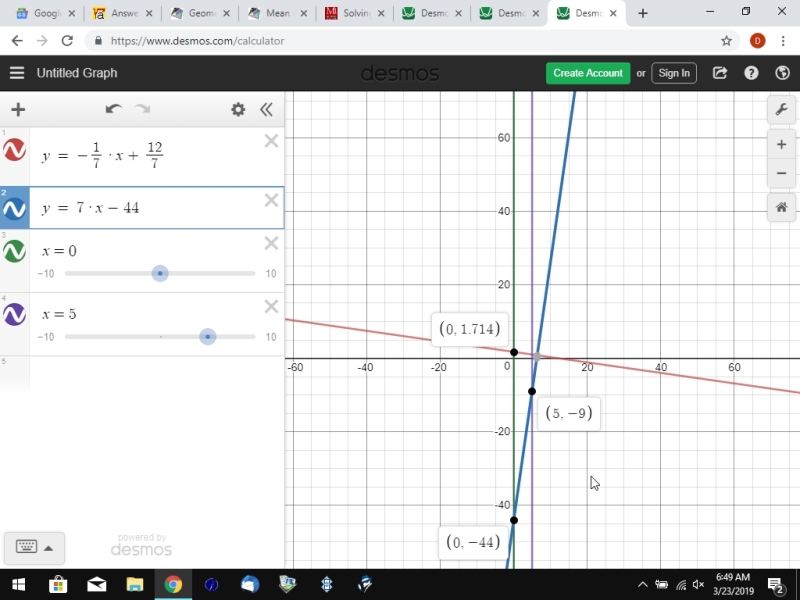Delete the x=5 expression
Viewport: 800px width, 600px height.
coord(271,306)
